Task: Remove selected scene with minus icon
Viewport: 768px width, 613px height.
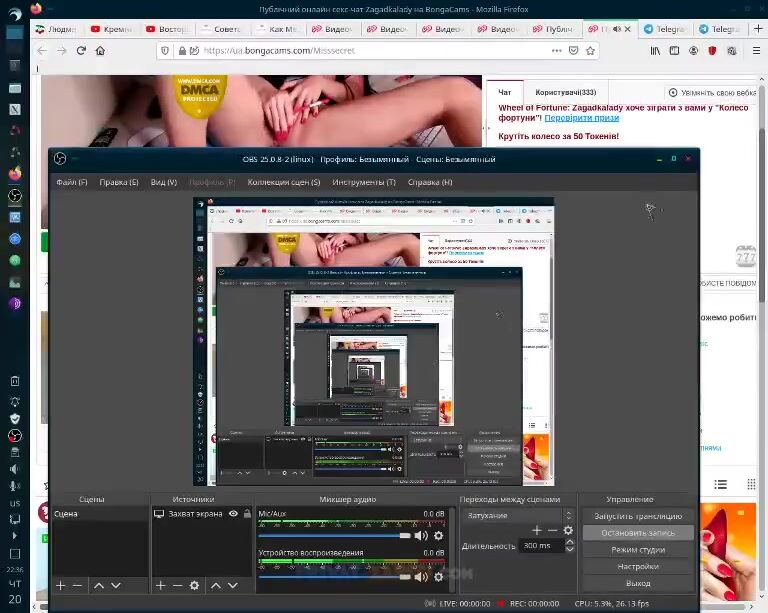Action: coord(77,585)
